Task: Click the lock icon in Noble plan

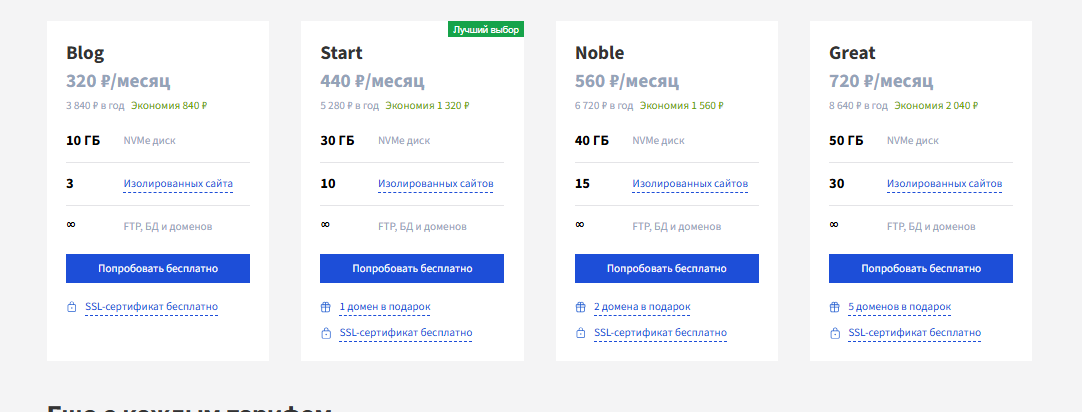Action: [x=580, y=333]
